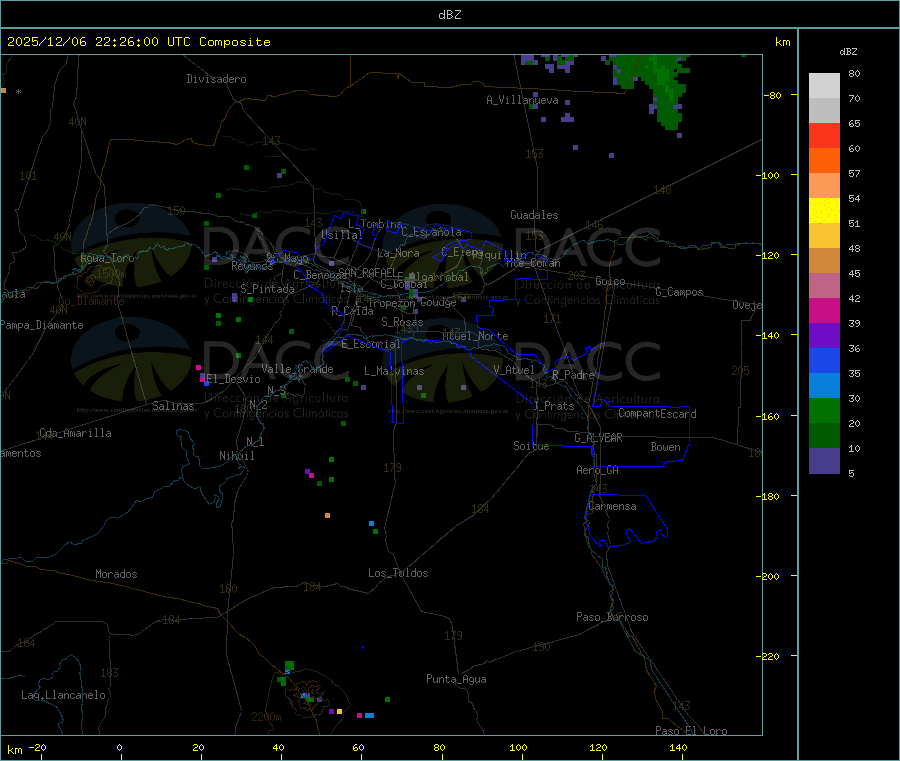The height and width of the screenshot is (761, 900).
Task: Click the 'V_Atuel' map label
Action: pyautogui.click(x=514, y=370)
